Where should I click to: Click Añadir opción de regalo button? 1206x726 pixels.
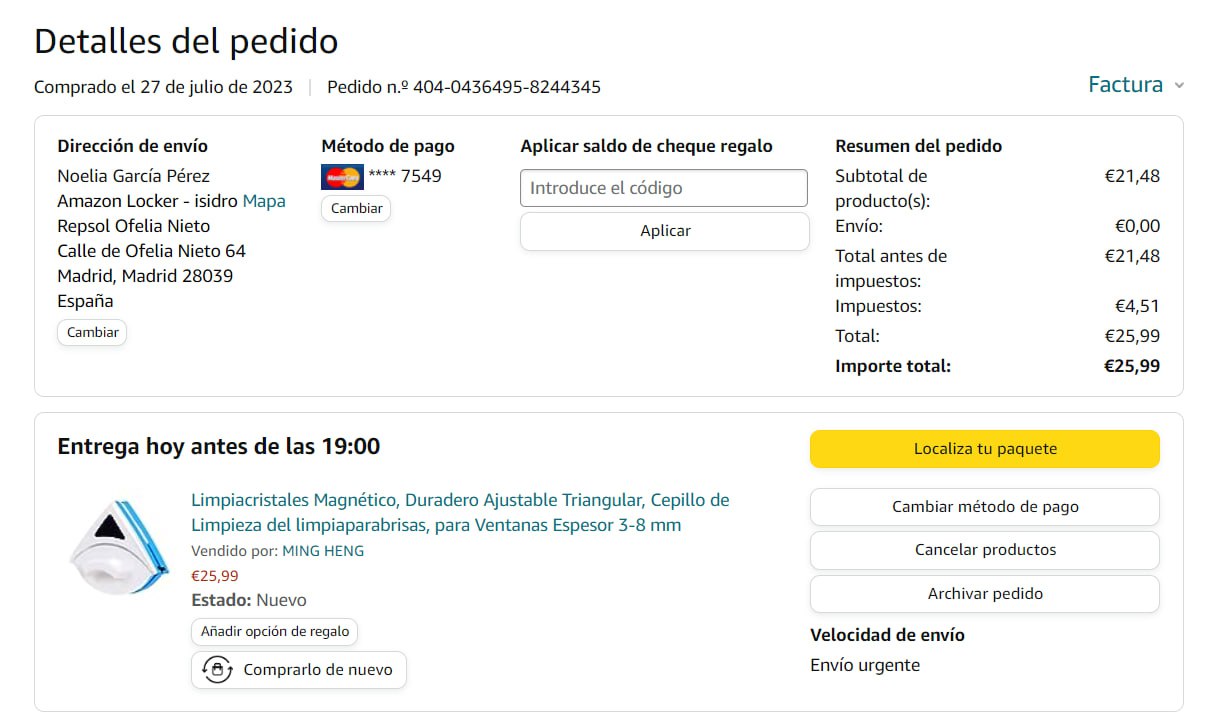tap(275, 632)
